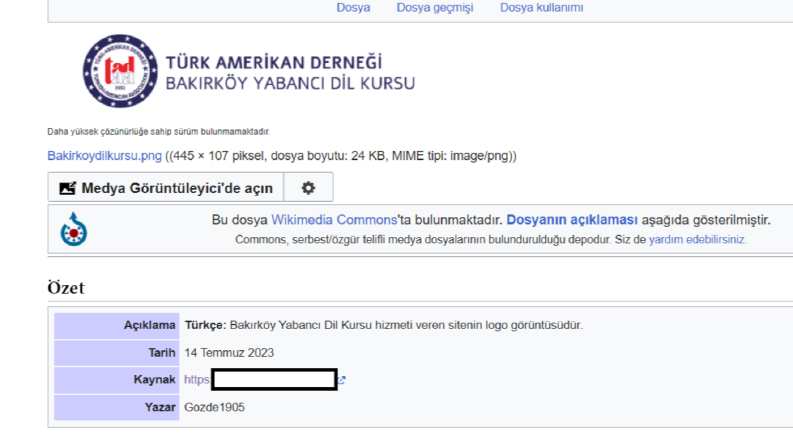This screenshot has width=793, height=446.
Task: Open the Türk Amerikan Derneği logo image
Action: tap(249, 71)
